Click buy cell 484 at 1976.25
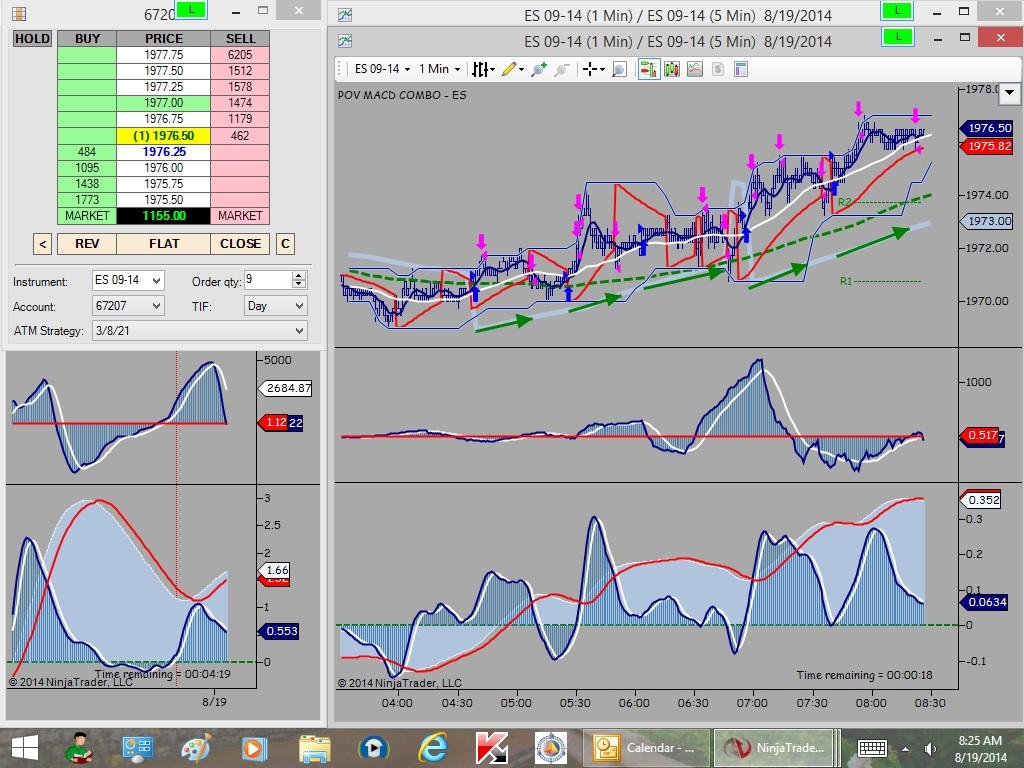 (x=87, y=152)
